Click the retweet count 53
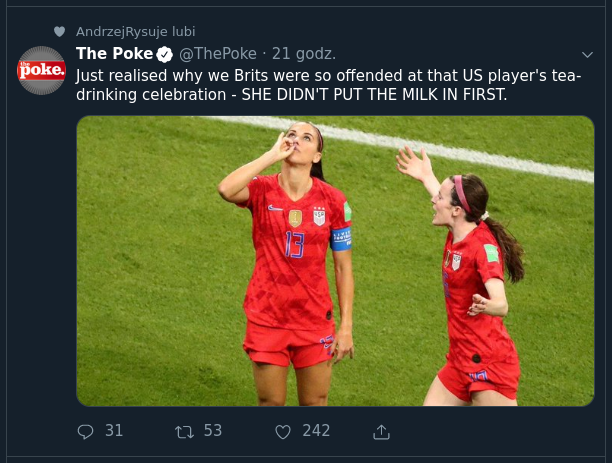612x463 pixels. tap(213, 431)
